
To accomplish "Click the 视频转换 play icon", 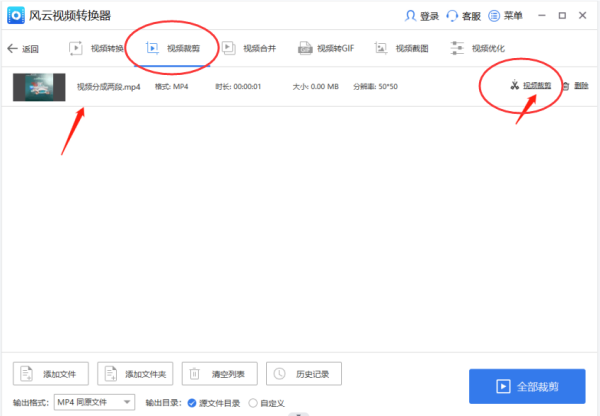I will click(76, 49).
